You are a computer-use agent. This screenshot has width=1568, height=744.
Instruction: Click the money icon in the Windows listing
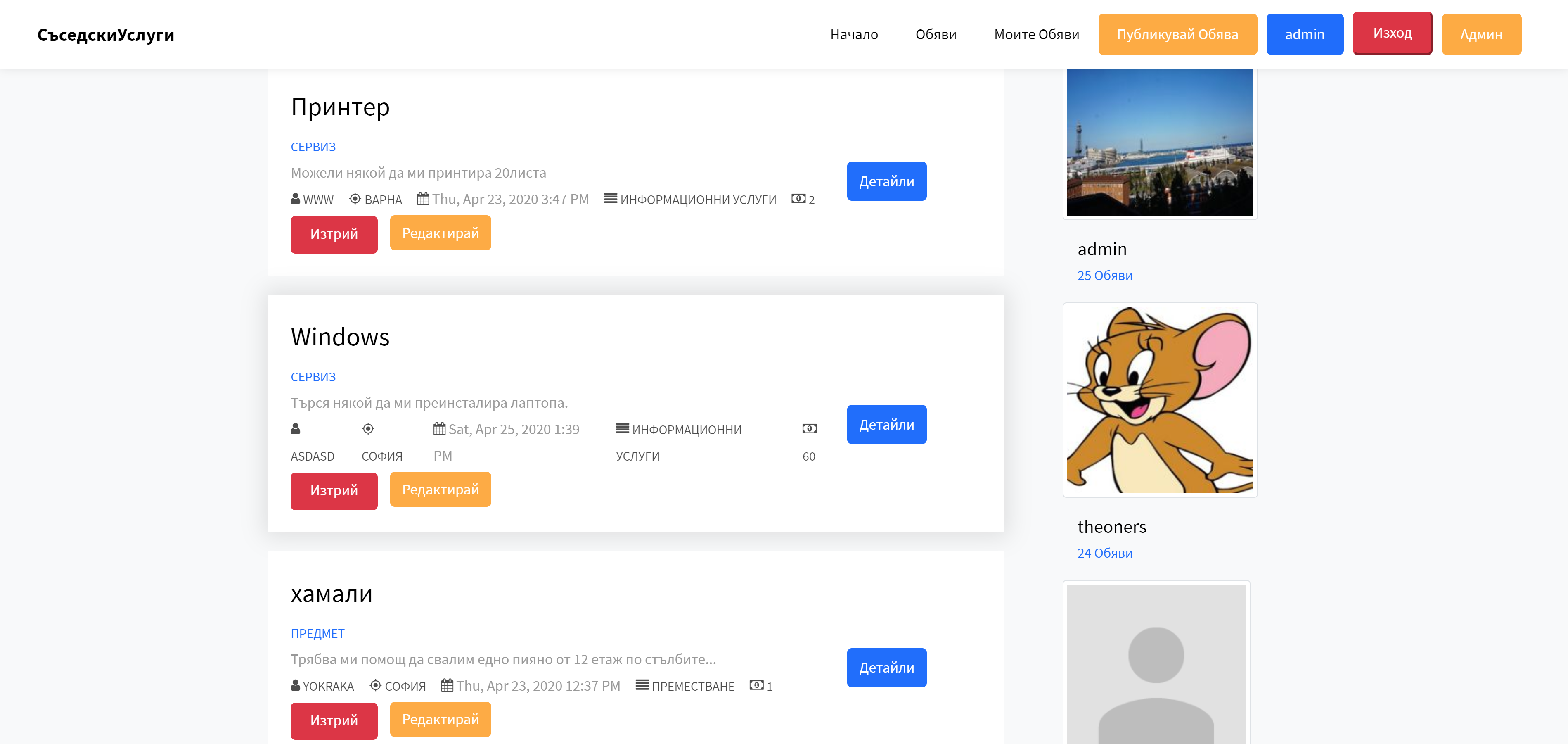pyautogui.click(x=809, y=429)
